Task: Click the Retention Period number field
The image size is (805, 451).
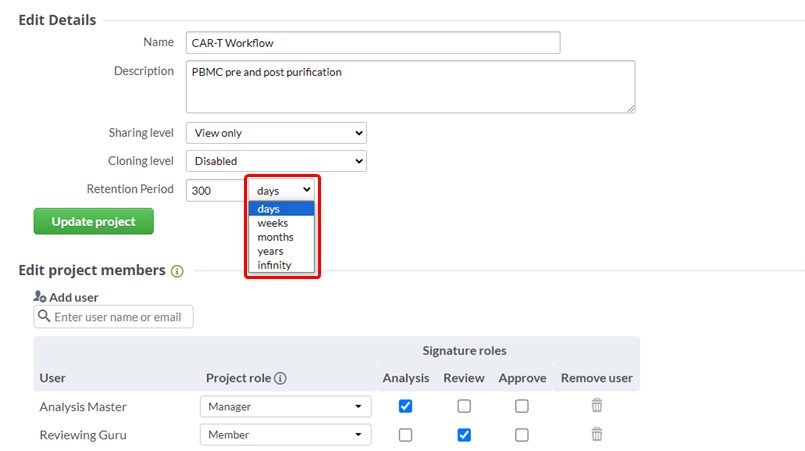Action: tap(216, 191)
